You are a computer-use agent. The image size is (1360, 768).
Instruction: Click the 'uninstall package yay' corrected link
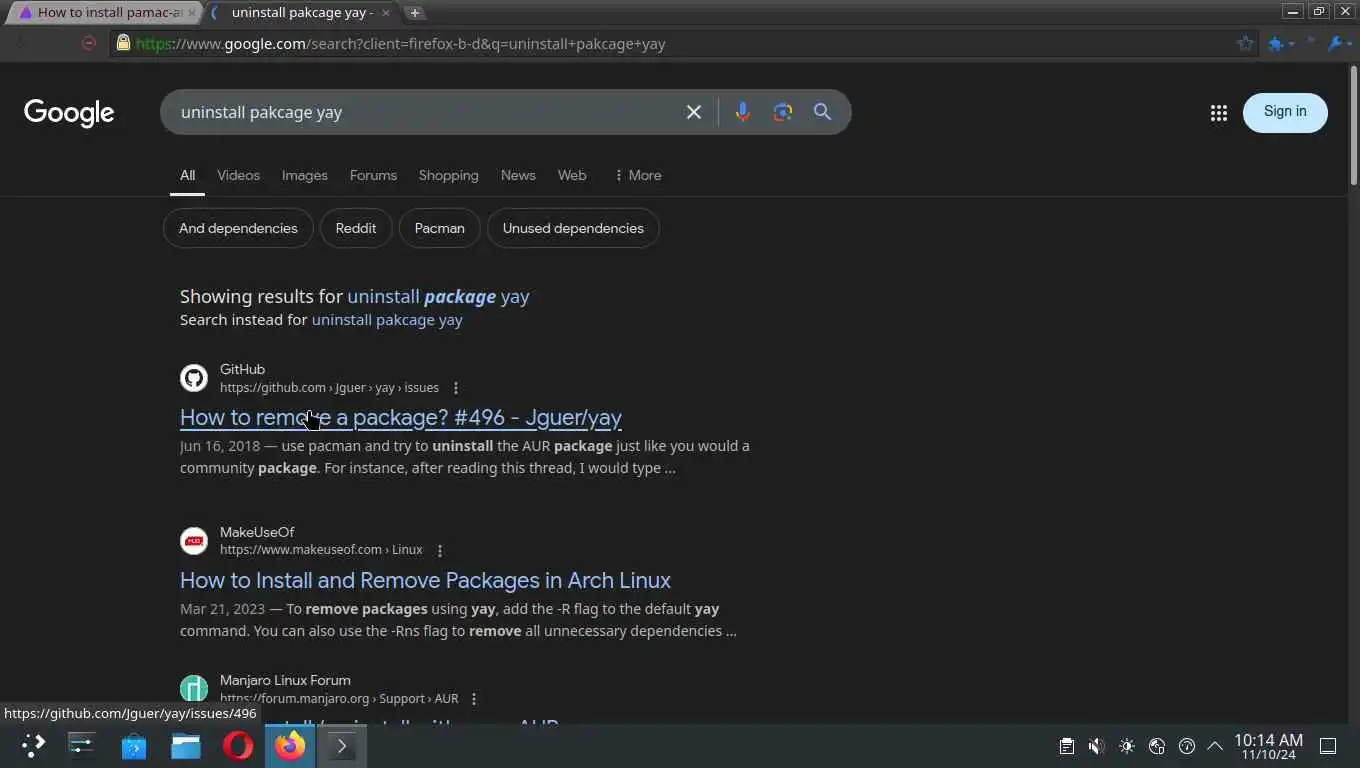coord(438,296)
